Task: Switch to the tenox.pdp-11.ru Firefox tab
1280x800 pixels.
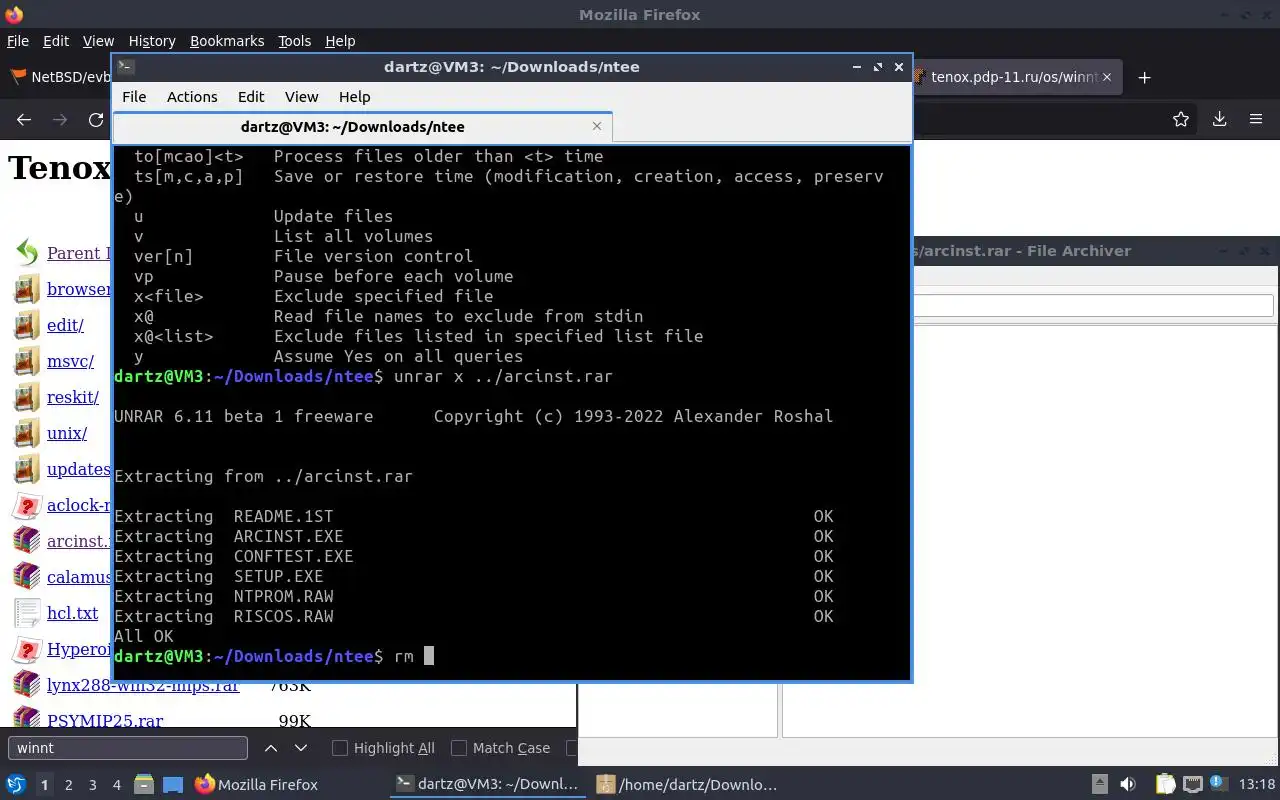Action: (x=1017, y=77)
